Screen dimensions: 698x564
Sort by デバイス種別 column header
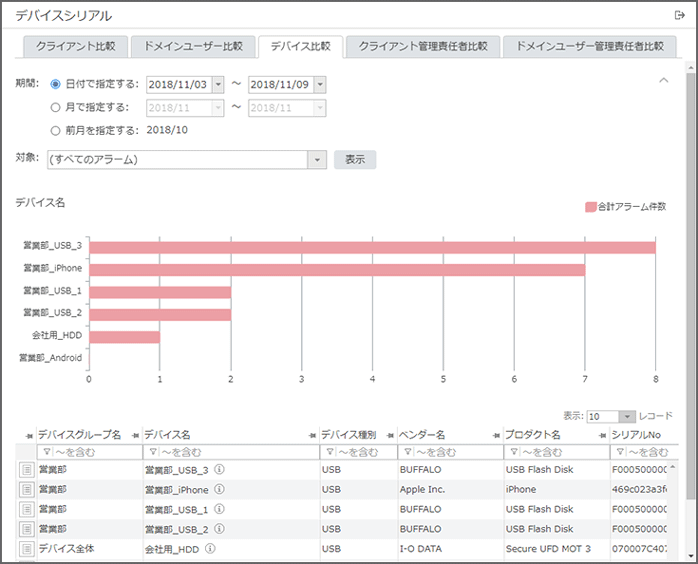point(349,435)
